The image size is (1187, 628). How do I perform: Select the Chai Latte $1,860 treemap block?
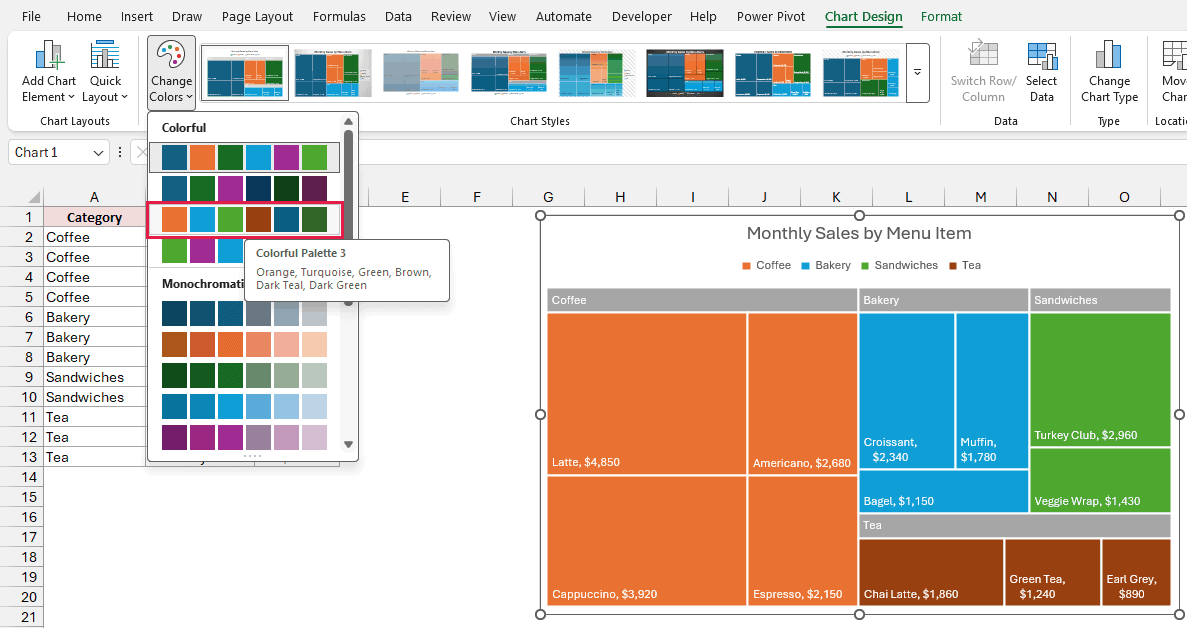[x=931, y=571]
